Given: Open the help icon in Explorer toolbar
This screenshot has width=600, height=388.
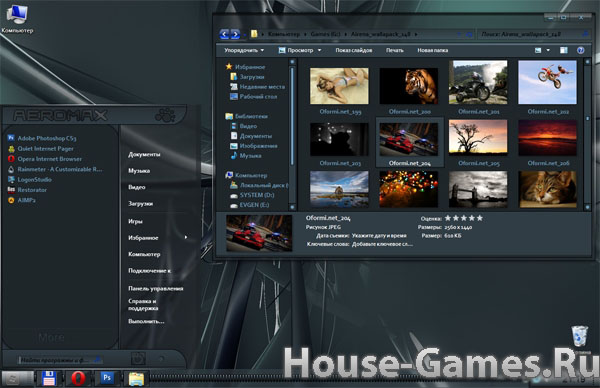Looking at the screenshot, I should (580, 51).
